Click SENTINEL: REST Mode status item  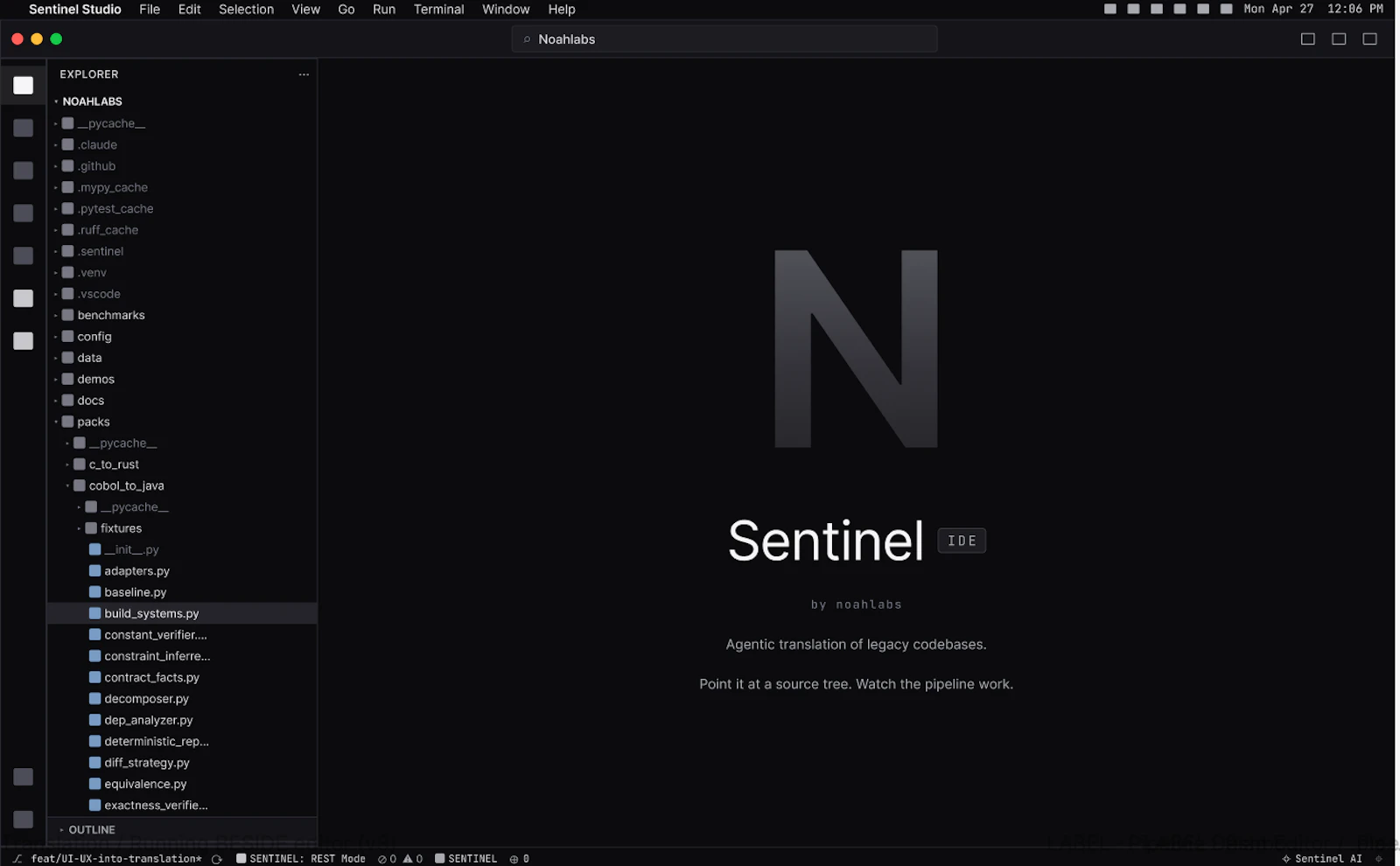pyautogui.click(x=301, y=859)
